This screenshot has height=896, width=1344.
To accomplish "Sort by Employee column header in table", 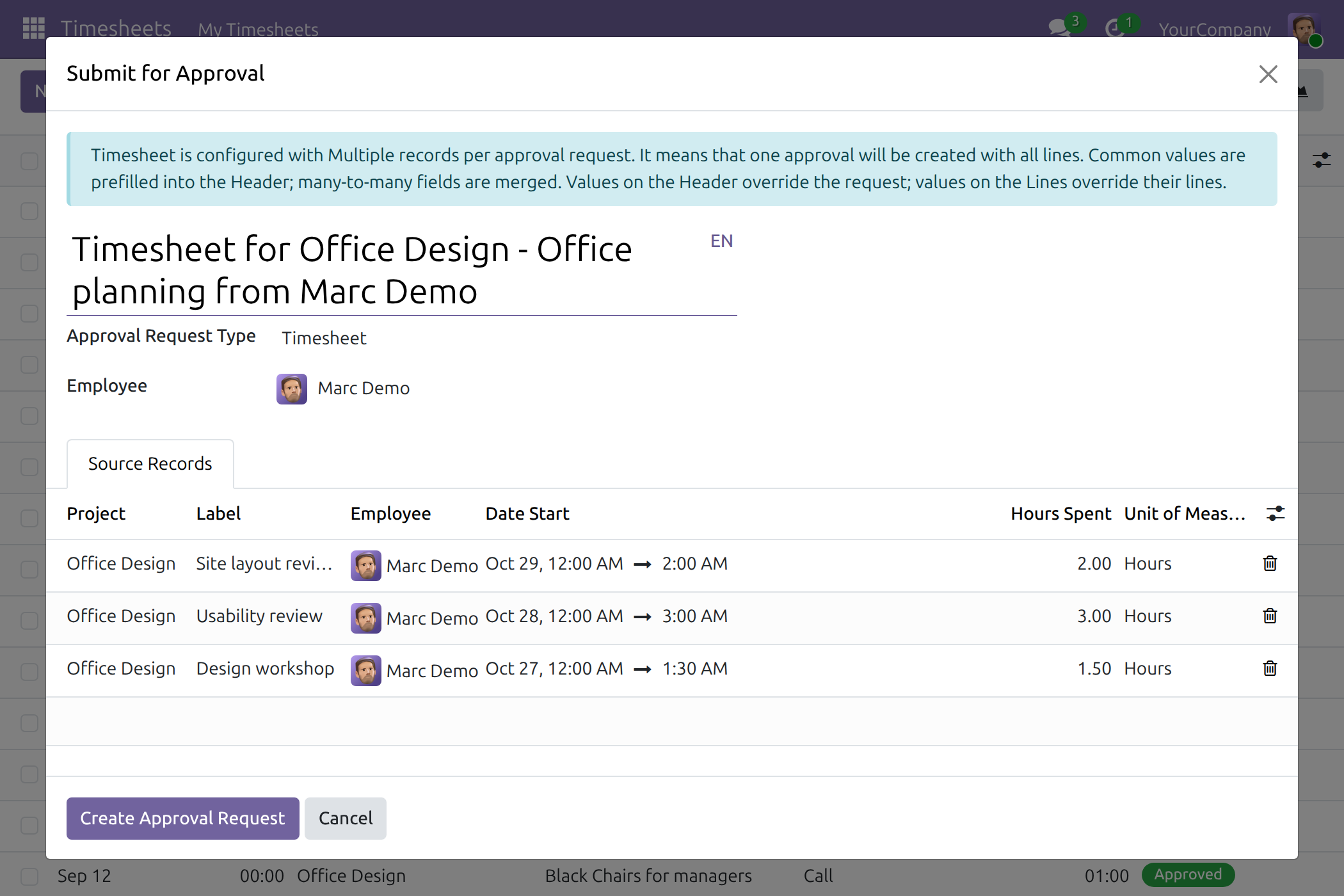I will (x=390, y=513).
